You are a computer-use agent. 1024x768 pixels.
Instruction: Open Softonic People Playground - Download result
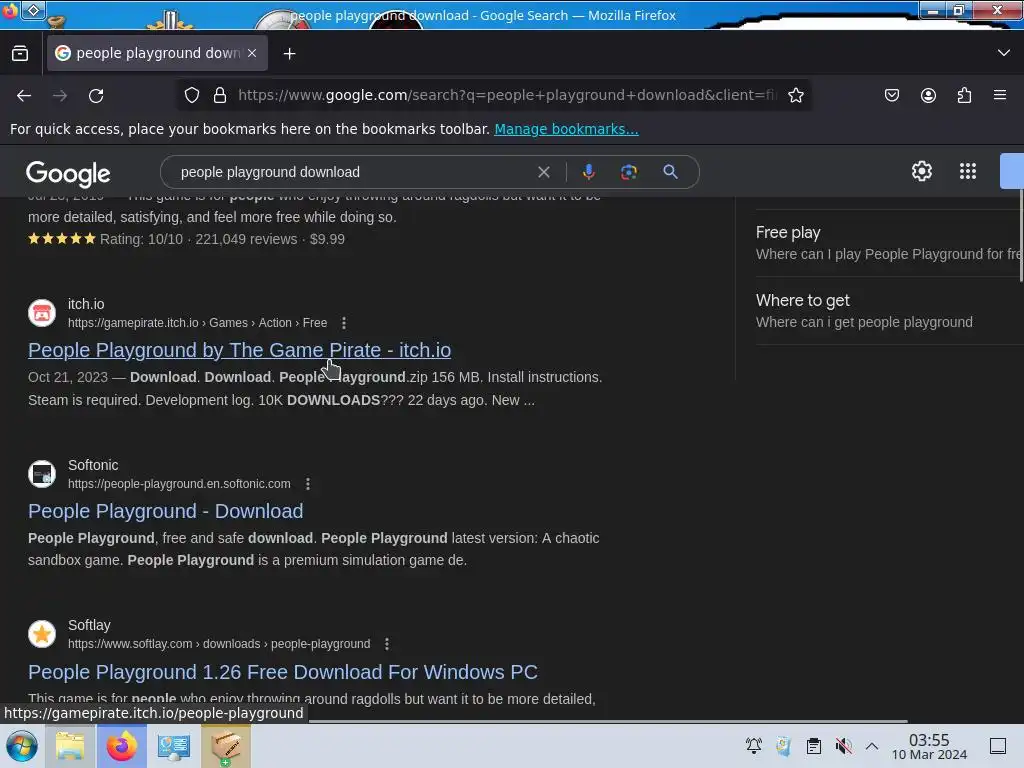pos(165,511)
